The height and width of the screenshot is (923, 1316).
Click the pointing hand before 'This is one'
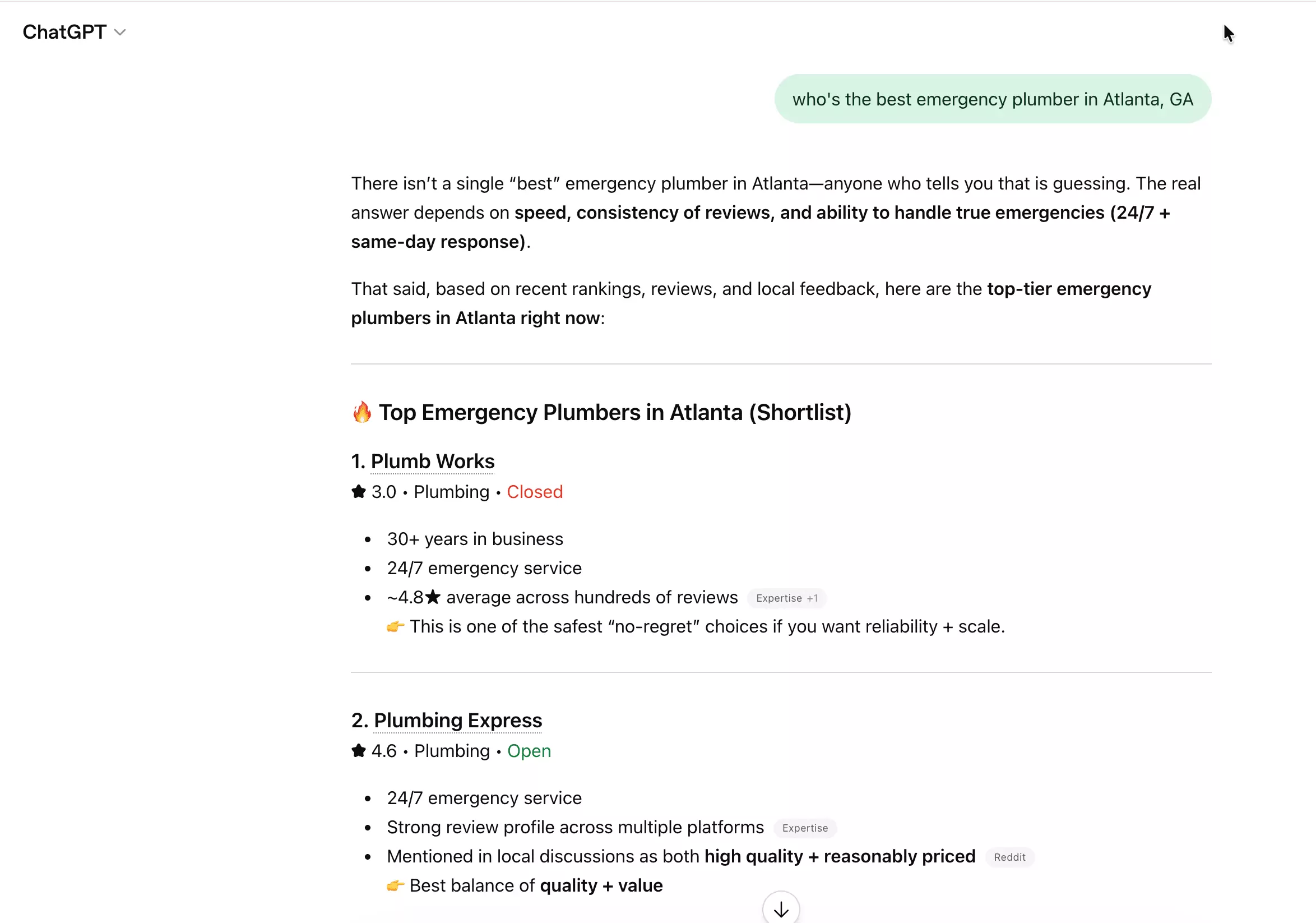tap(395, 626)
